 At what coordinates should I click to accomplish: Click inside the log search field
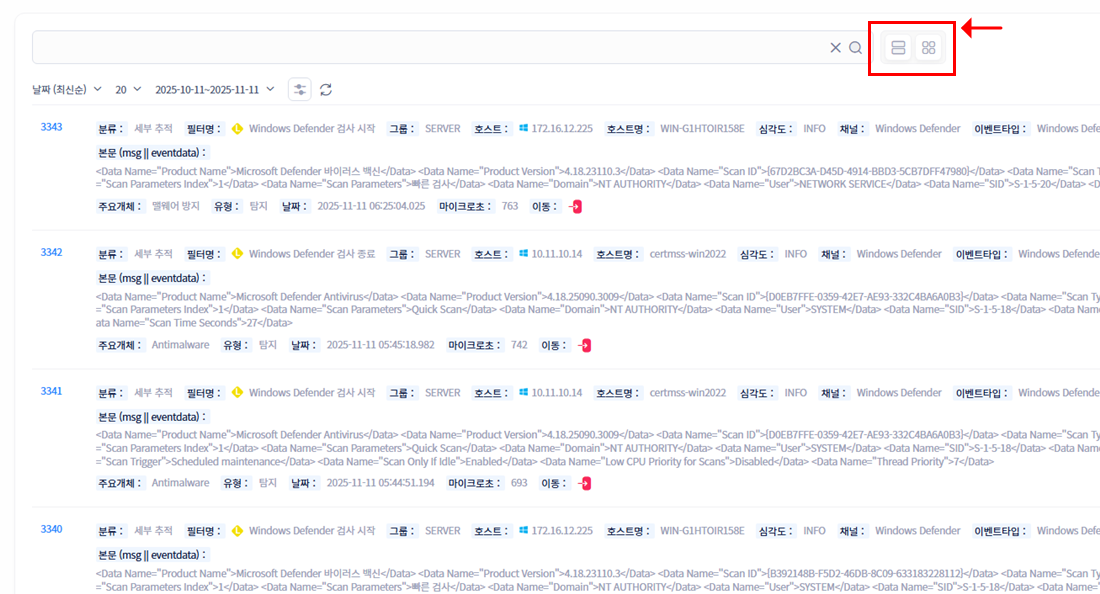point(430,48)
